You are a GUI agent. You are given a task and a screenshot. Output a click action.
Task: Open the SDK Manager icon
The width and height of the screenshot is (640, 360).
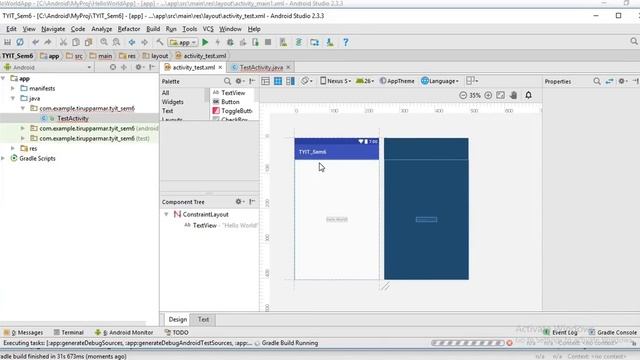coord(330,42)
